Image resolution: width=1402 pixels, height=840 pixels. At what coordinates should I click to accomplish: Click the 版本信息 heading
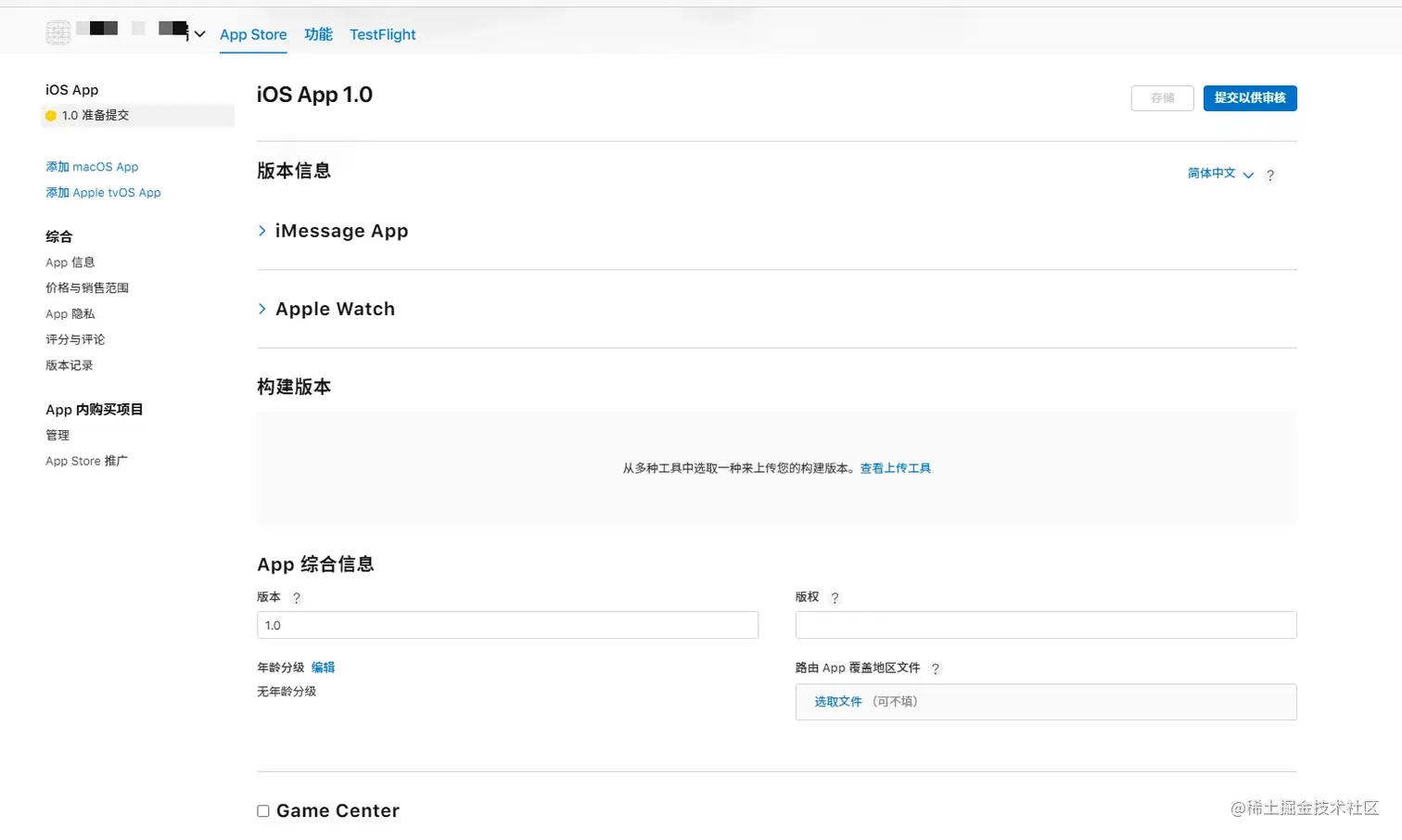(x=294, y=171)
